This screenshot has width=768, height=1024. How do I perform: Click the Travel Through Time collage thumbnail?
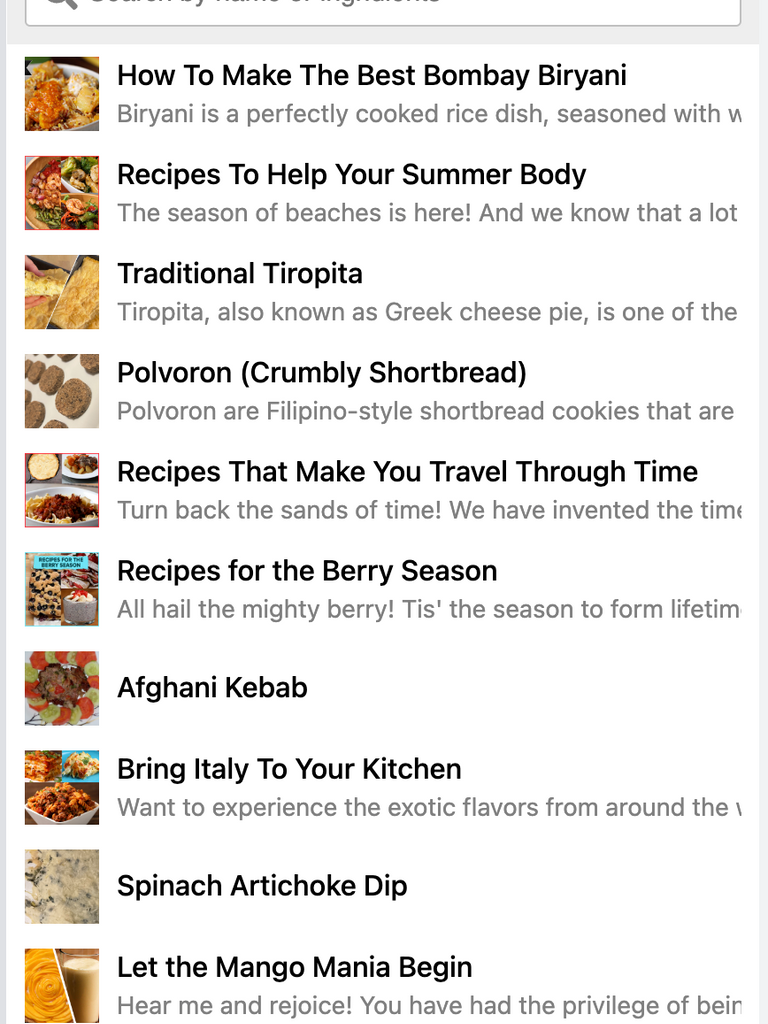62,490
